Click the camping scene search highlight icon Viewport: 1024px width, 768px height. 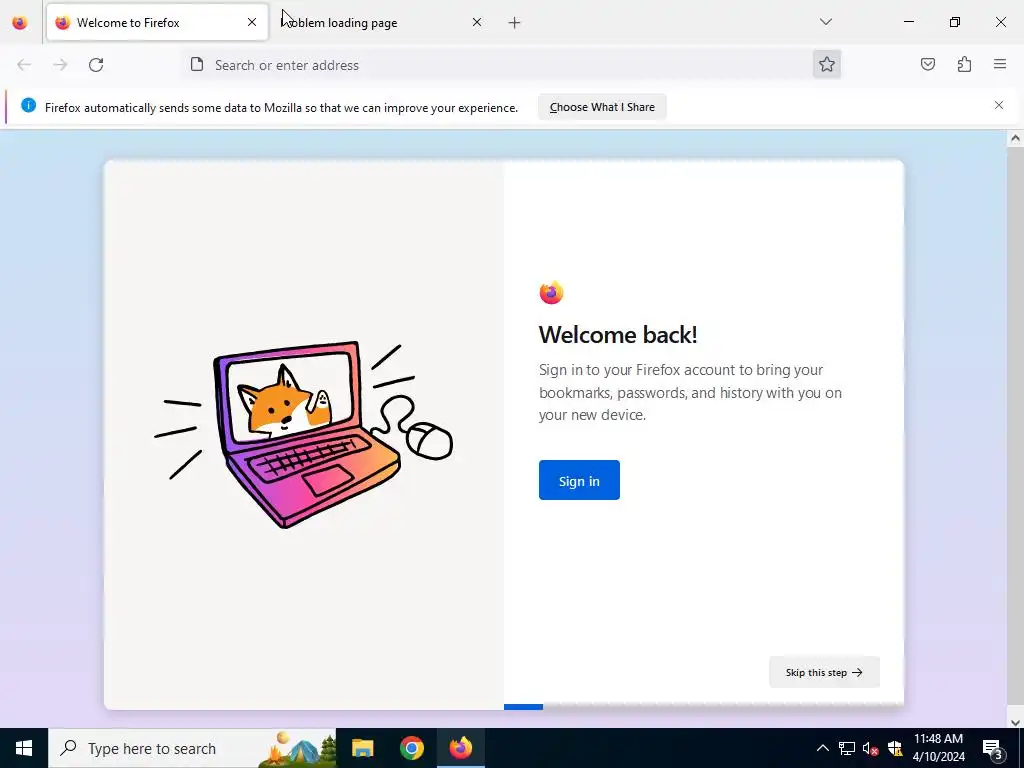point(298,748)
